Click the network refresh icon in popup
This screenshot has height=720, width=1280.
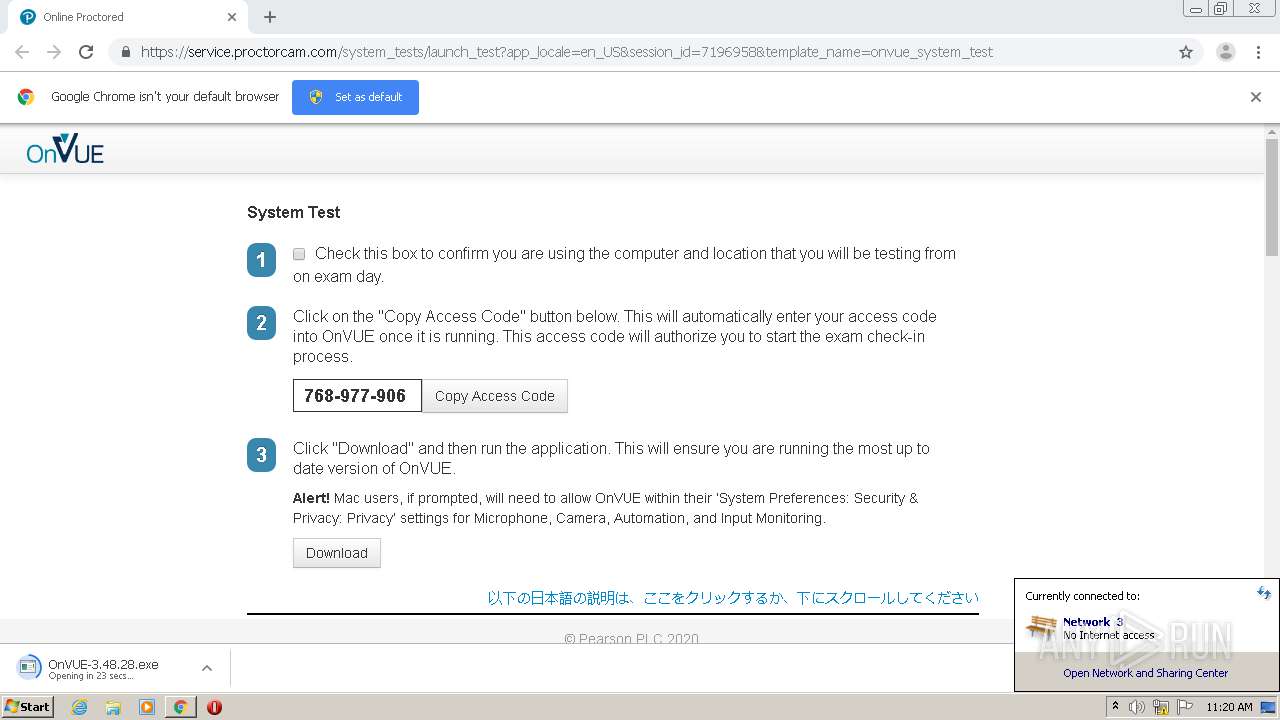pyautogui.click(x=1264, y=593)
